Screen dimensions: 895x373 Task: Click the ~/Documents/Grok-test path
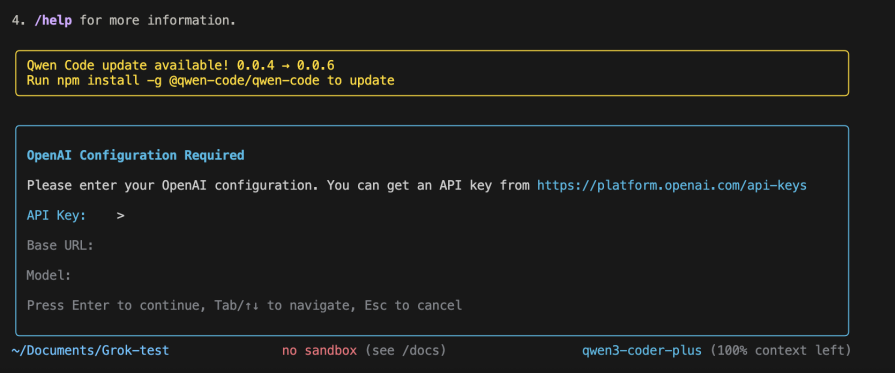[90, 350]
